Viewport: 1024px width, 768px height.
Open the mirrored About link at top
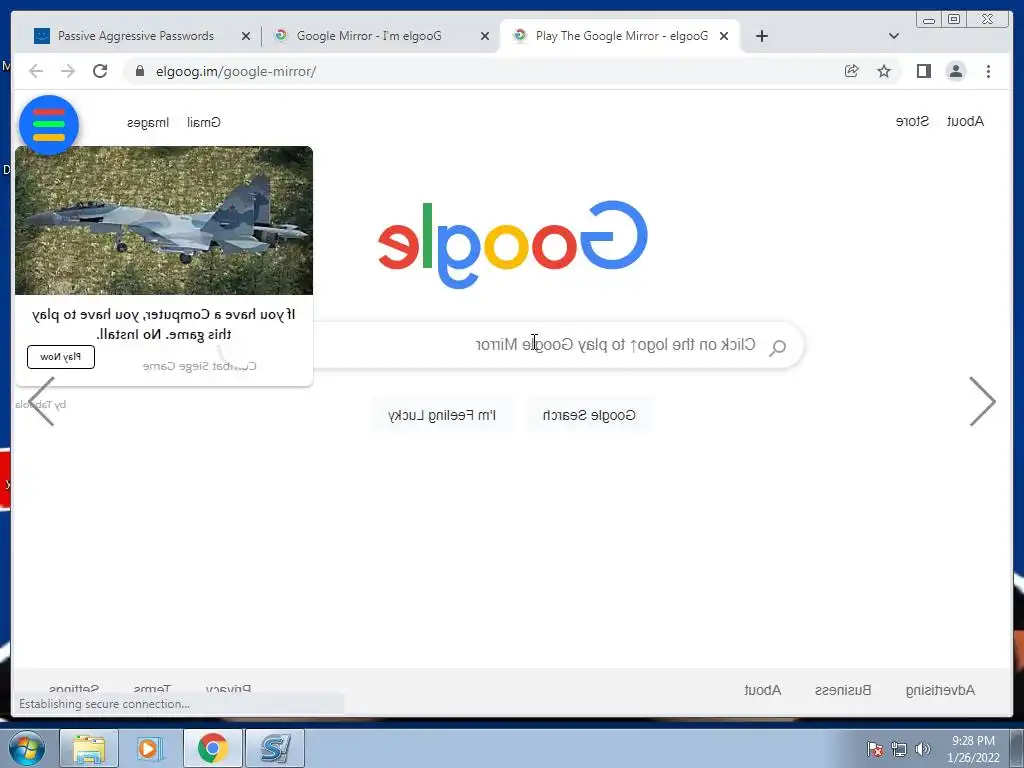pos(965,121)
